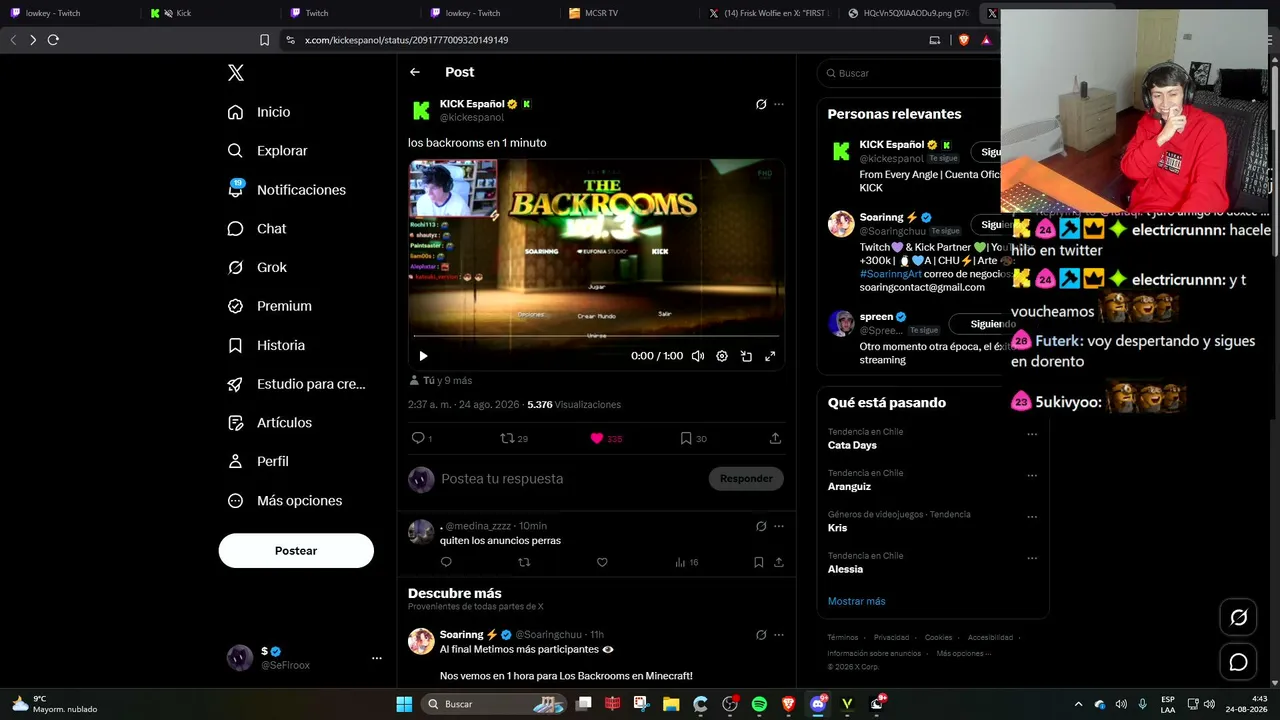
Task: Open picture-in-picture for the video
Action: pos(746,356)
